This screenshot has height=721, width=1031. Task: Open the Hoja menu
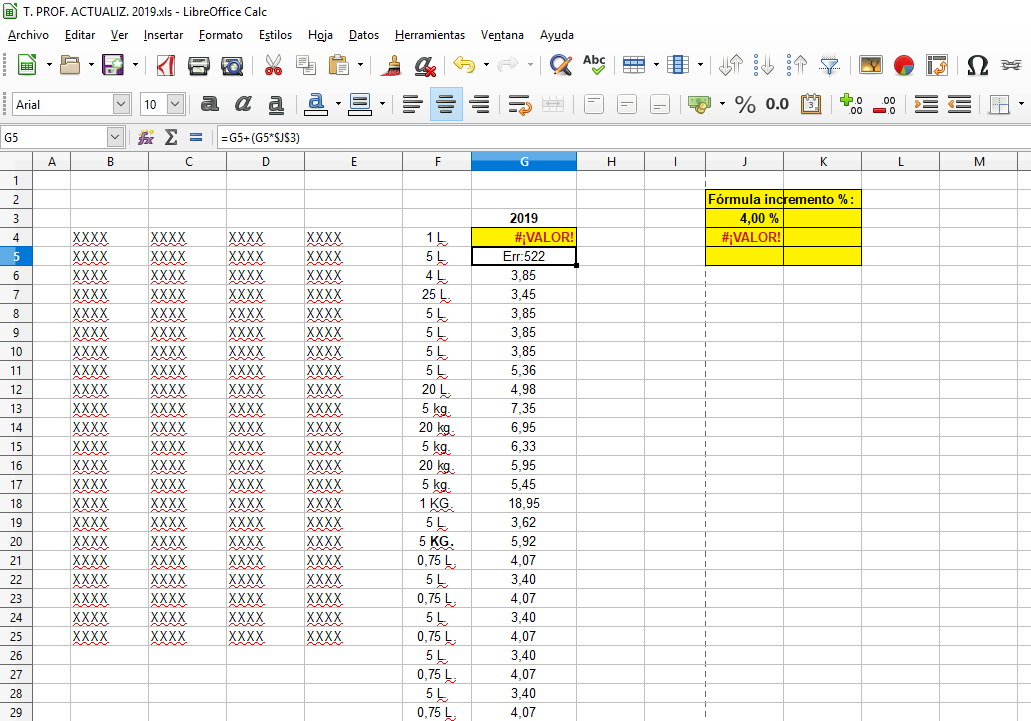click(320, 35)
